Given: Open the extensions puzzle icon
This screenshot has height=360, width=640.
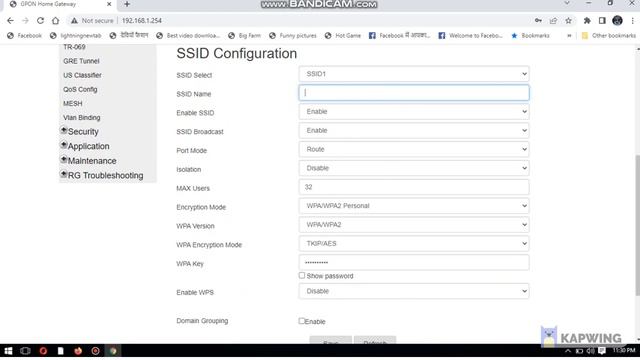Looking at the screenshot, I should point(587,20).
